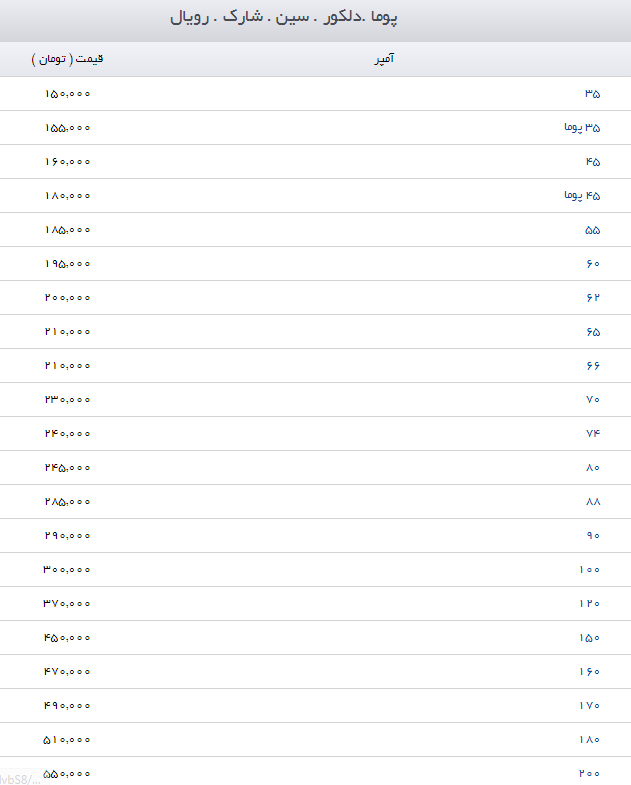Click the price ۳۷۰,۰۰۰ cell
The height and width of the screenshot is (785, 631).
[x=67, y=604]
